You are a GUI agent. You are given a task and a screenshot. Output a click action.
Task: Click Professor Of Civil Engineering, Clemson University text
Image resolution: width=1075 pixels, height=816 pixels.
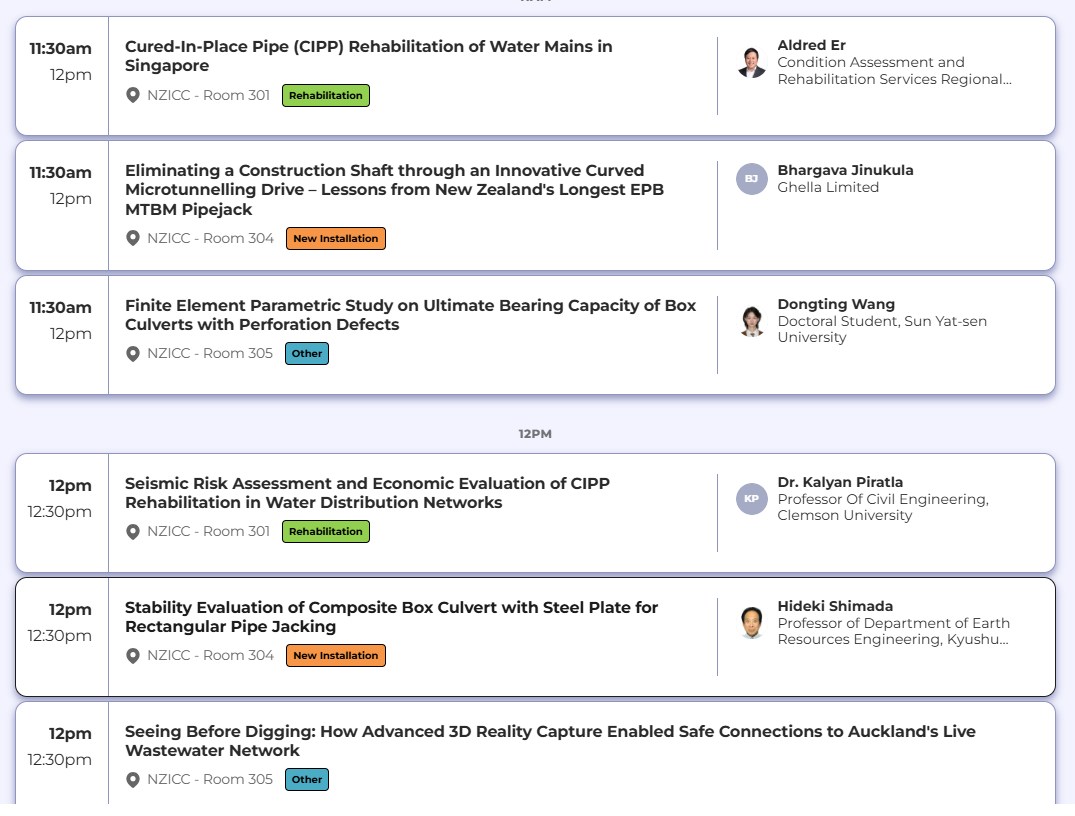(x=883, y=507)
